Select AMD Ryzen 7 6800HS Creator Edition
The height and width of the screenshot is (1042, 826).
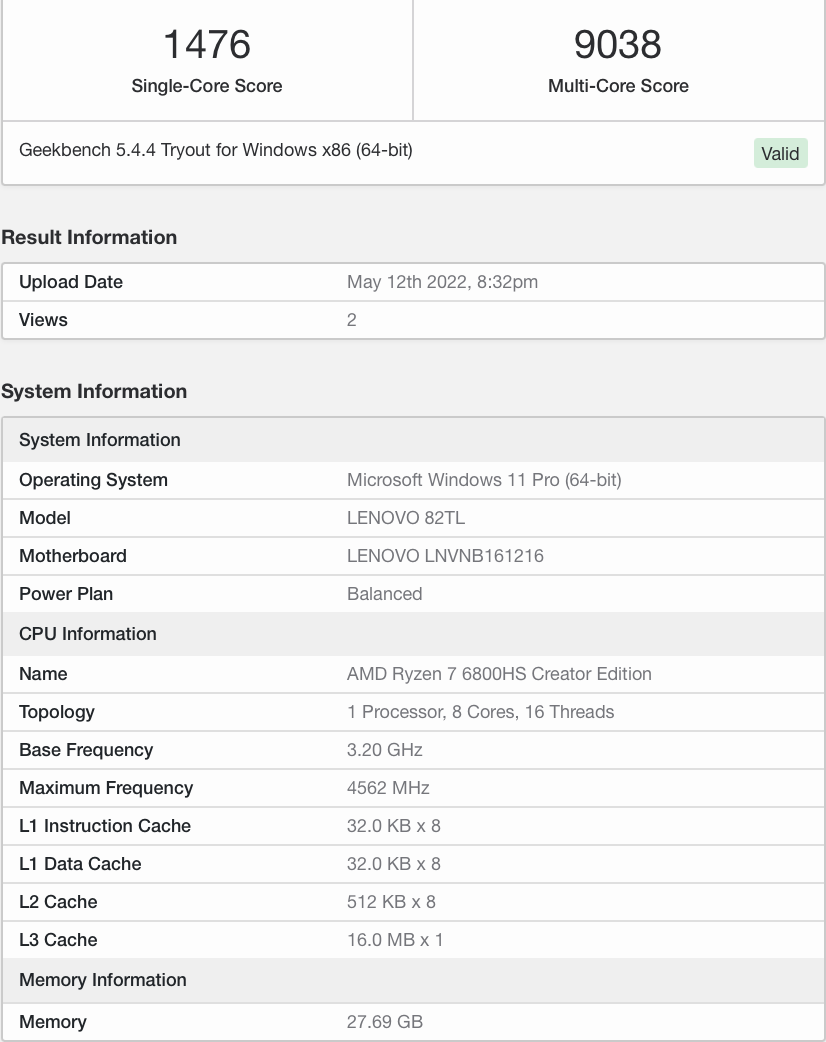[499, 674]
